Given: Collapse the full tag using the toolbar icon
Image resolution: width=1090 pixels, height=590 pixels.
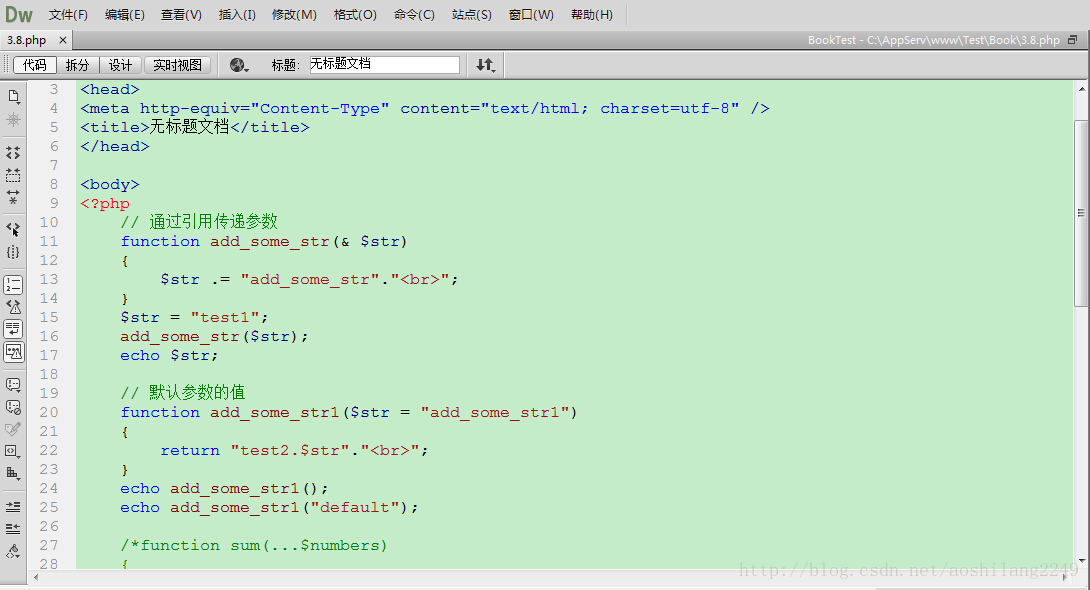Looking at the screenshot, I should pyautogui.click(x=13, y=153).
